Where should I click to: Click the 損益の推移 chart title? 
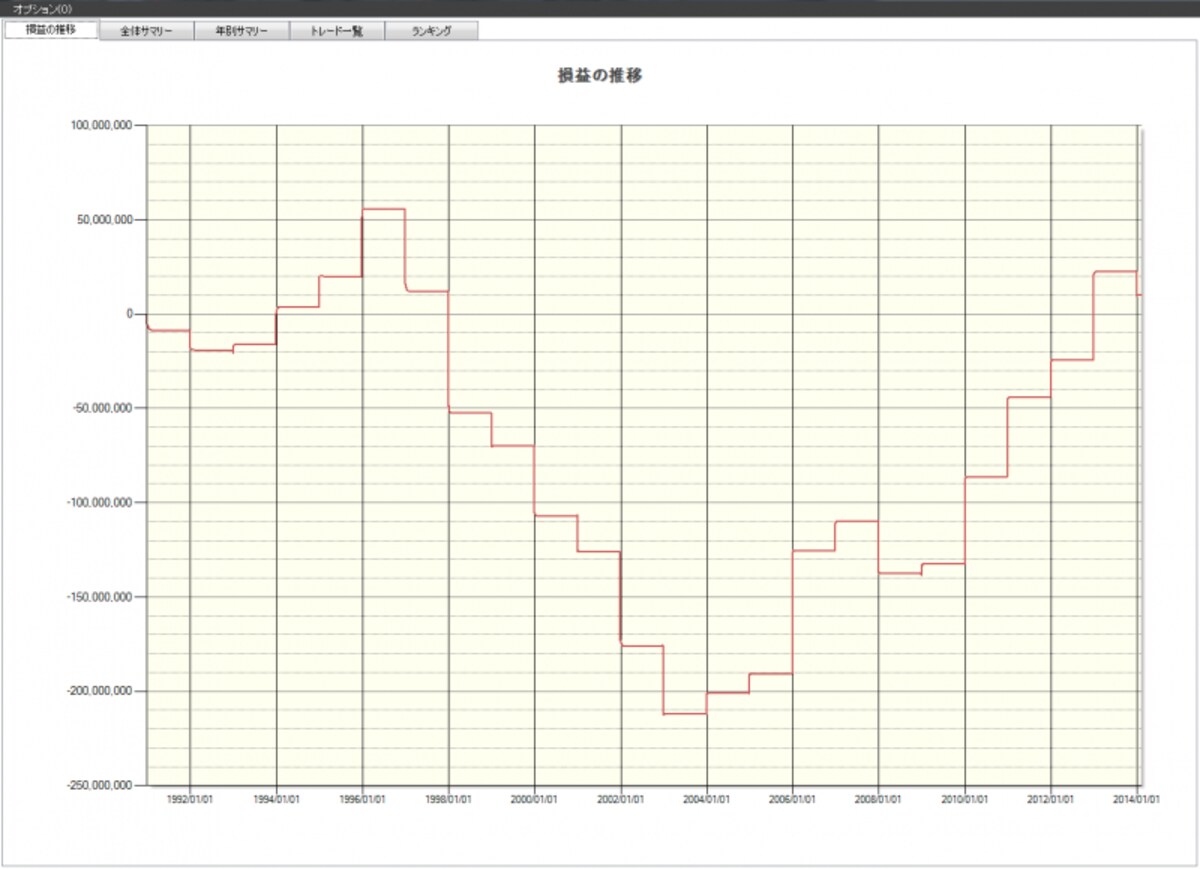pos(600,76)
